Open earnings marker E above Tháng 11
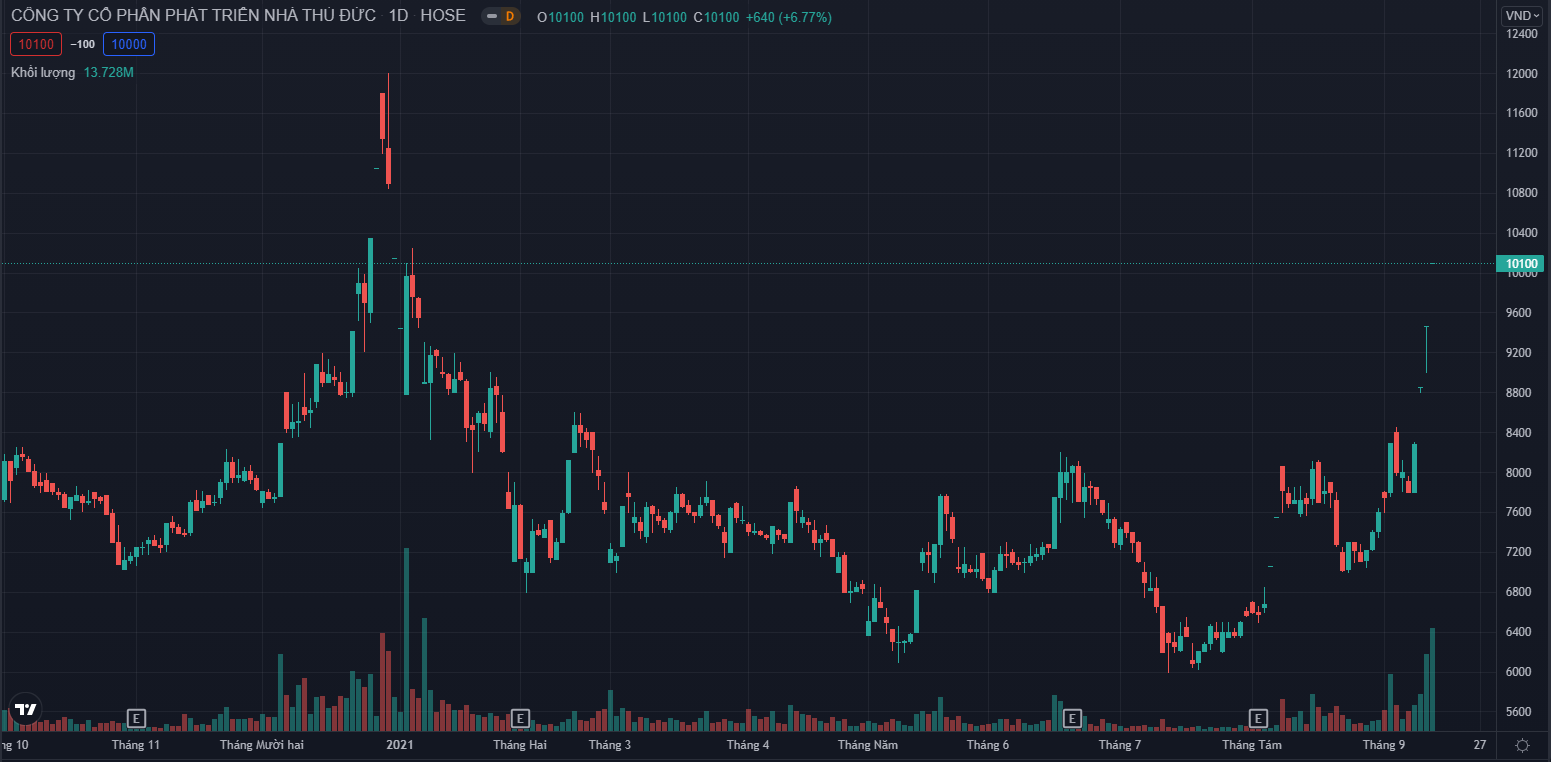This screenshot has height=762, width=1551. 136,717
